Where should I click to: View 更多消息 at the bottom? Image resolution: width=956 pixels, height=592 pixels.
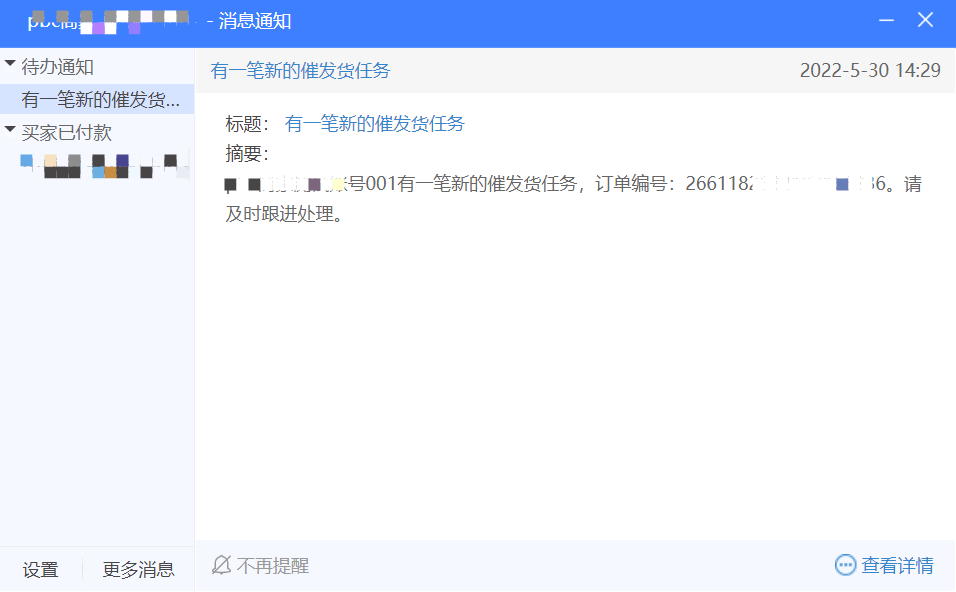click(138, 568)
